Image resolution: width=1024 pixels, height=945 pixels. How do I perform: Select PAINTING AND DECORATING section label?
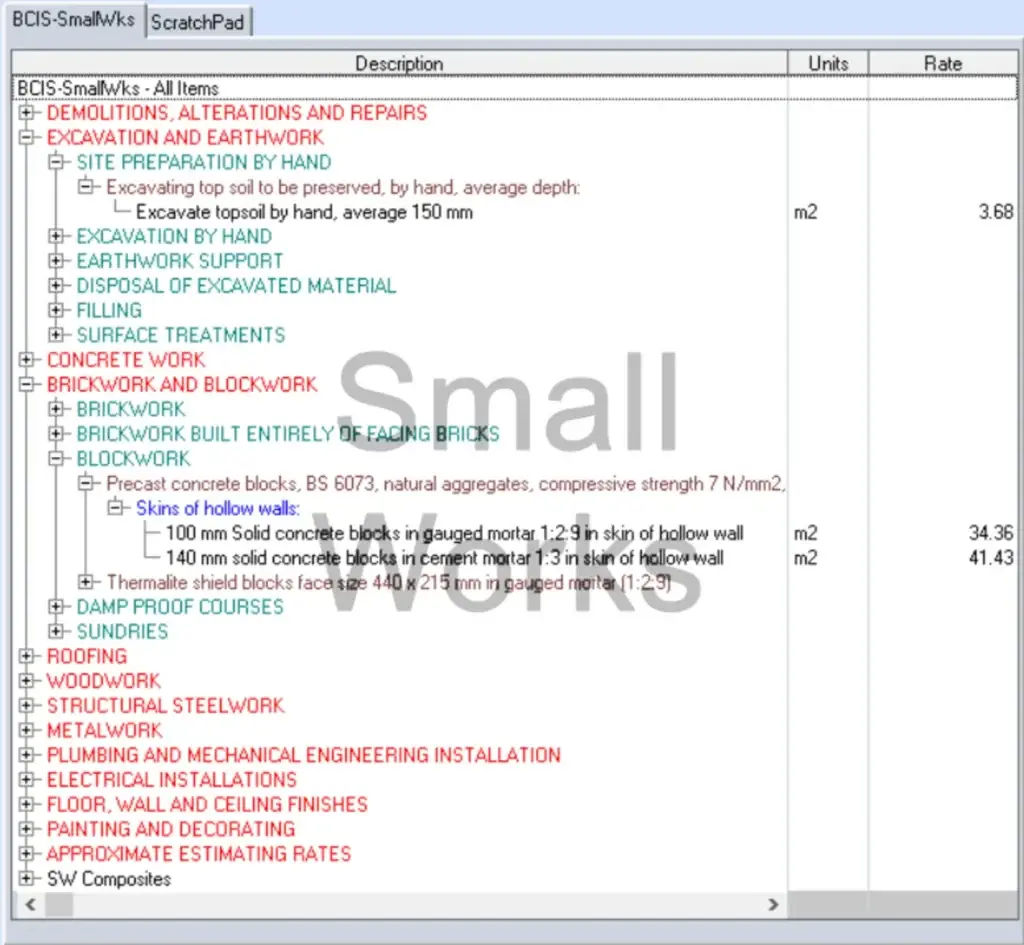(170, 829)
